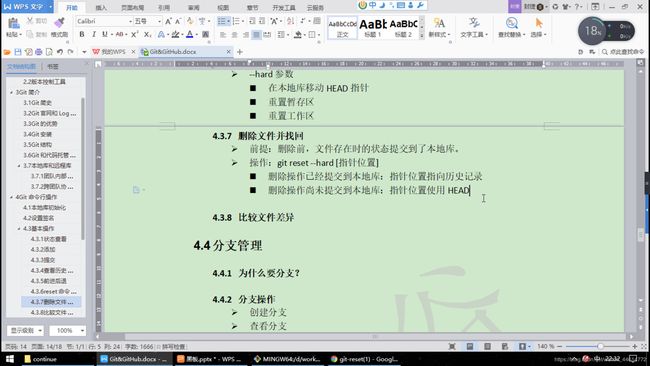
Task: Decrease paragraph indent
Action: click(252, 21)
